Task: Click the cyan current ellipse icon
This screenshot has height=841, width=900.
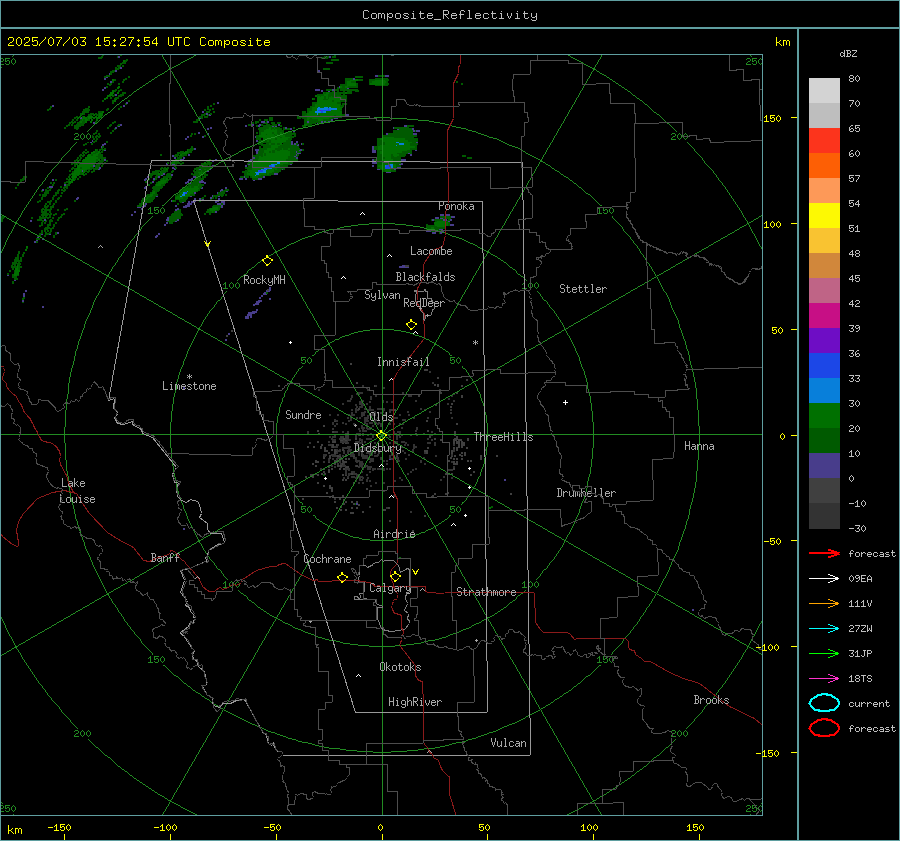Action: 824,703
